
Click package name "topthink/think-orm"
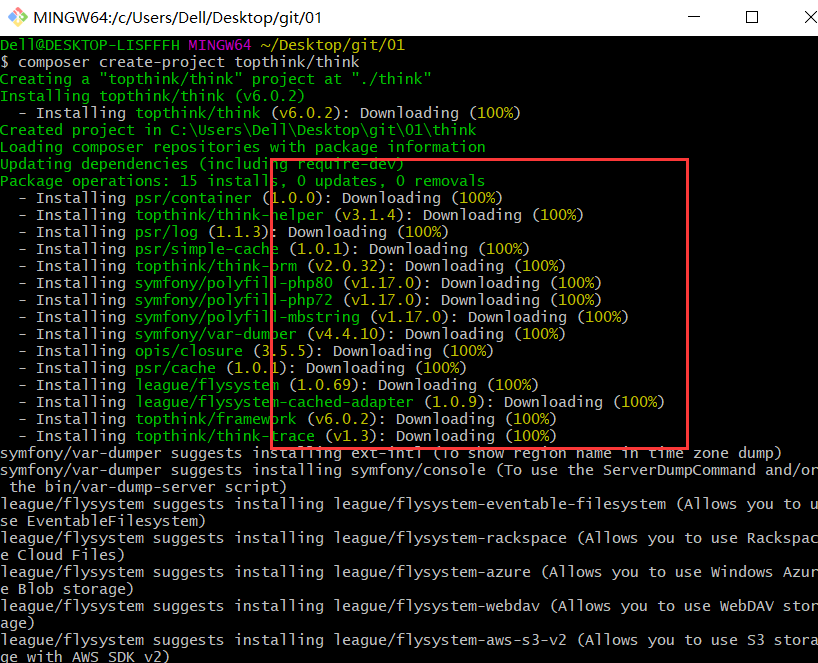pyautogui.click(x=215, y=266)
